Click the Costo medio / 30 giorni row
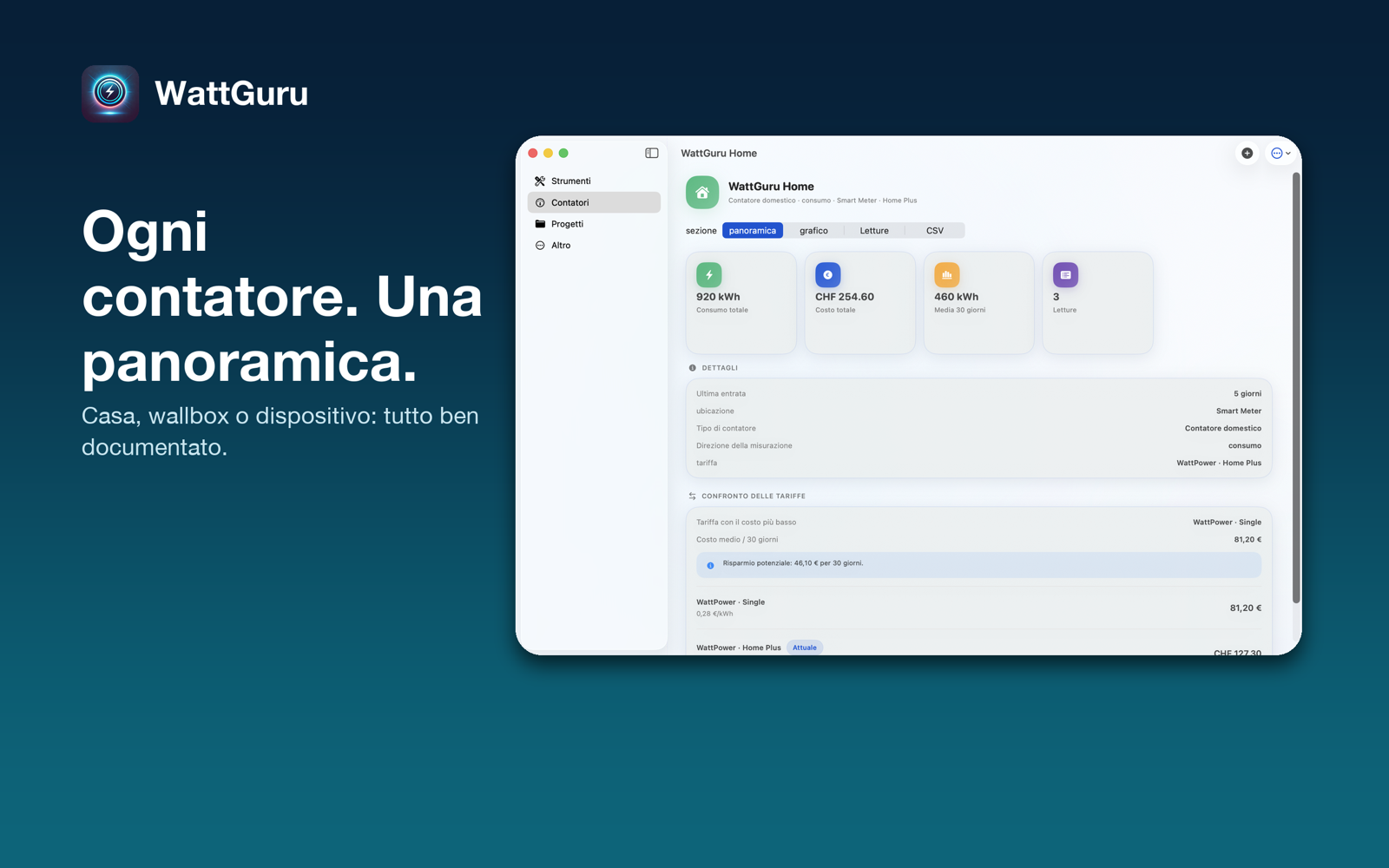Viewport: 1389px width, 868px height. pos(978,540)
